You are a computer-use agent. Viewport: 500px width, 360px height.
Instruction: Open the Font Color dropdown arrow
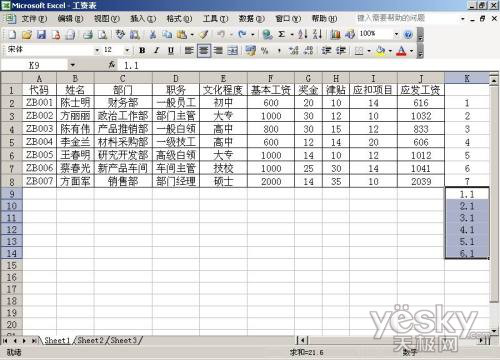pos(412,51)
